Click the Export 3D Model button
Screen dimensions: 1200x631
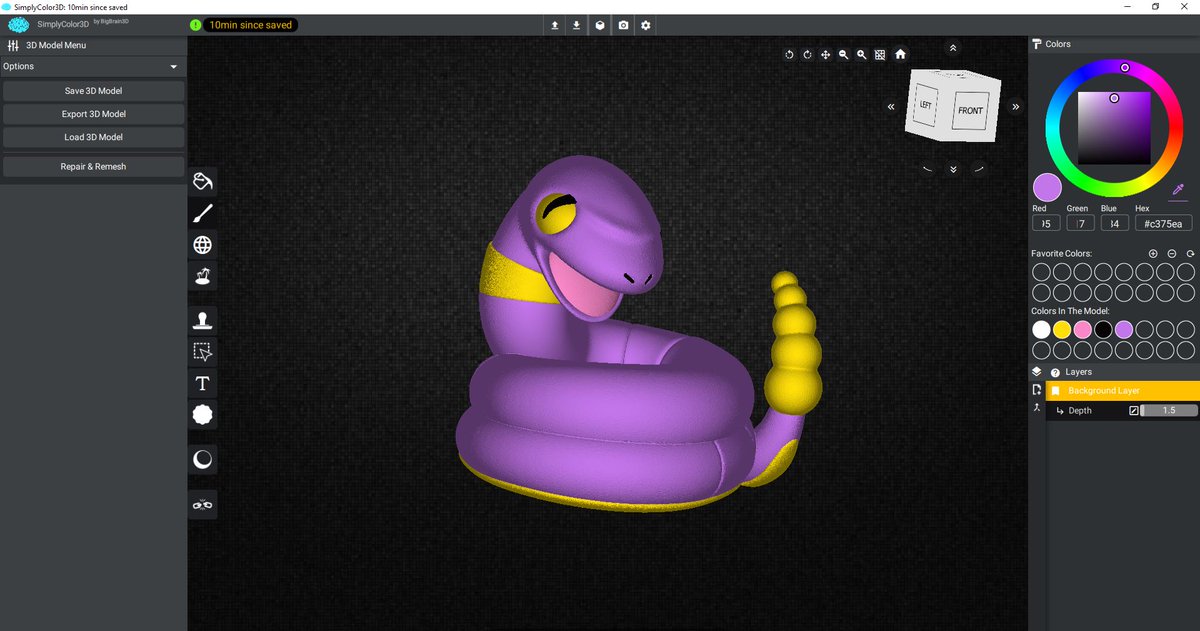[x=93, y=113]
